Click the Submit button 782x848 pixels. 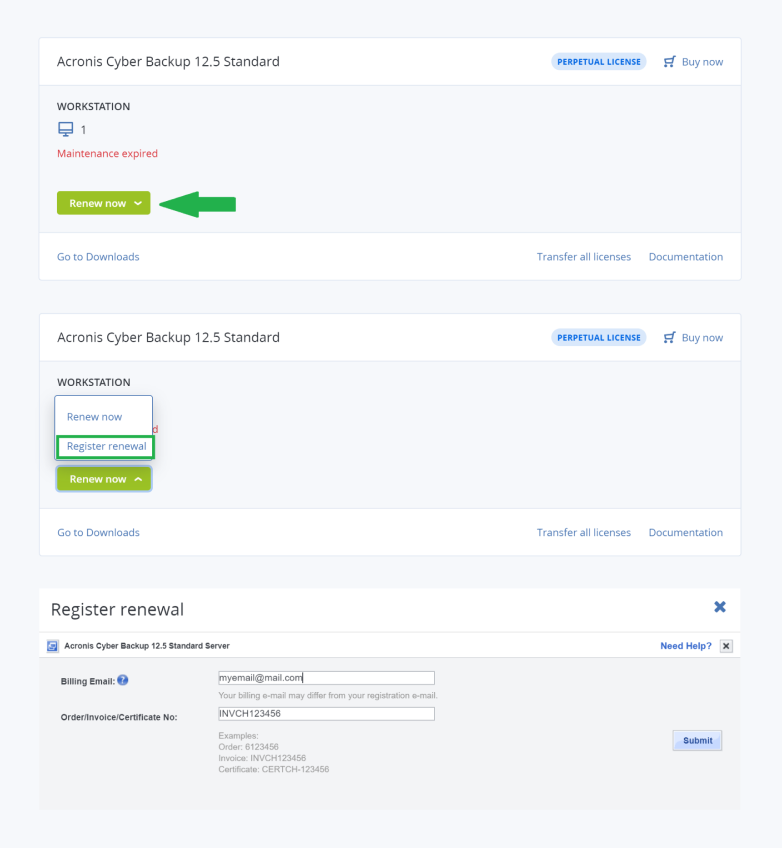(x=697, y=740)
